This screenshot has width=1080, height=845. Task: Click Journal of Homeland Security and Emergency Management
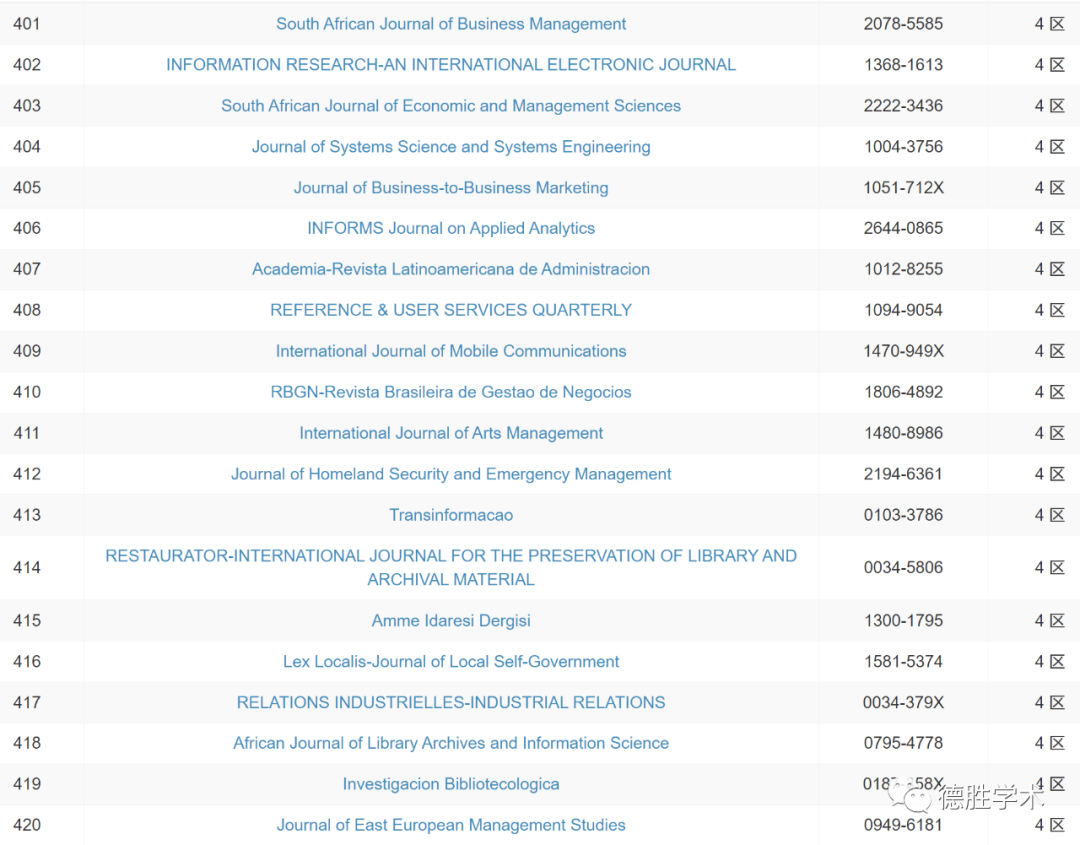(x=450, y=474)
